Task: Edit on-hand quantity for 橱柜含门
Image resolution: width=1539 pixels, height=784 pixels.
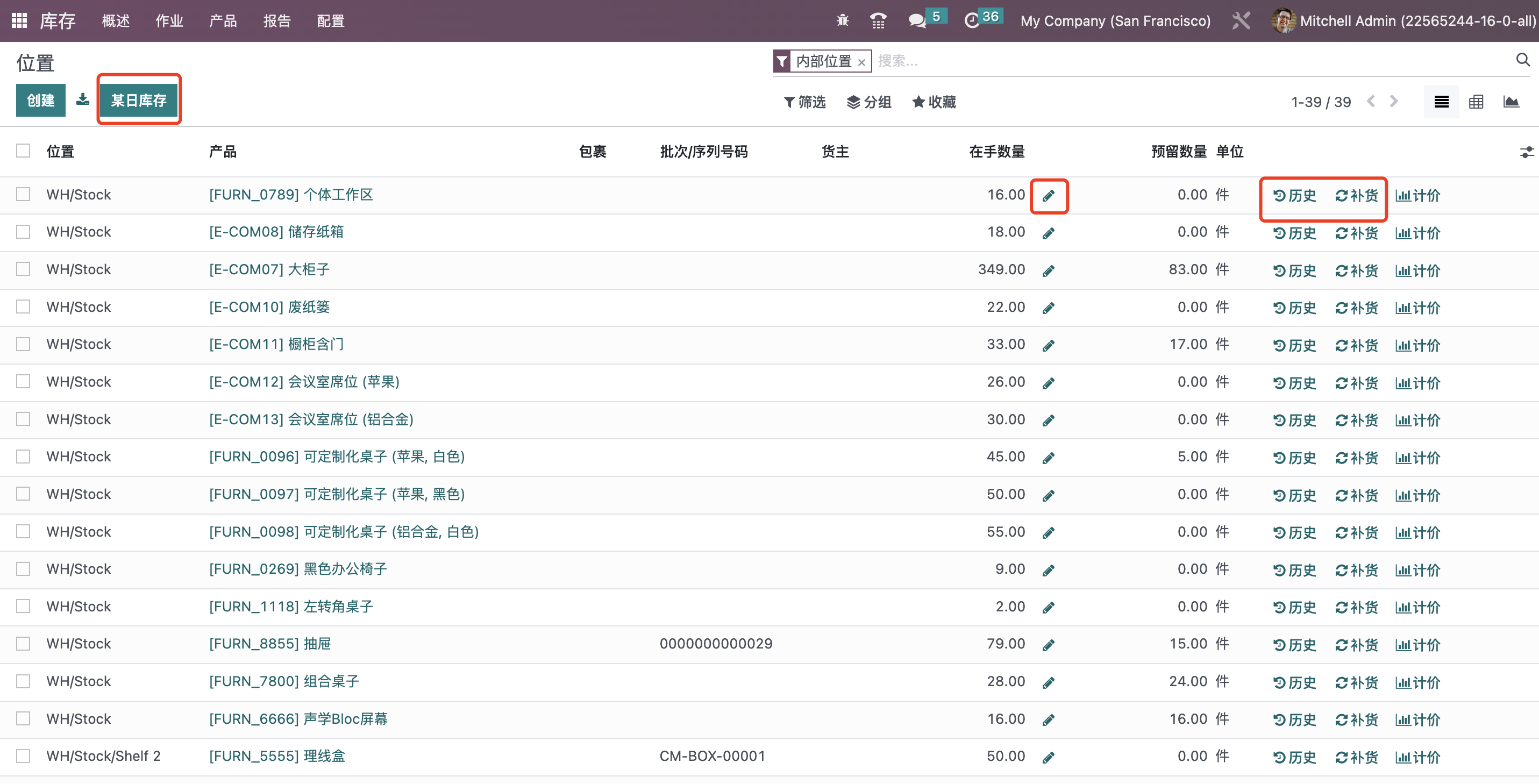Action: click(1049, 345)
